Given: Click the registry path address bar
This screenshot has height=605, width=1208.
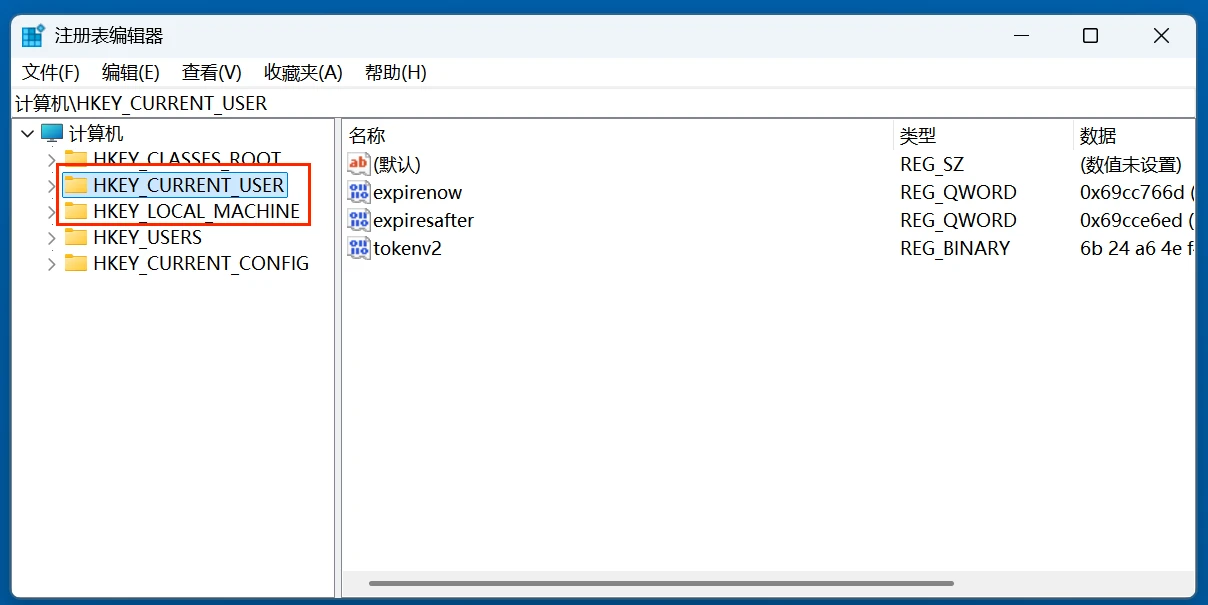Looking at the screenshot, I should 600,103.
